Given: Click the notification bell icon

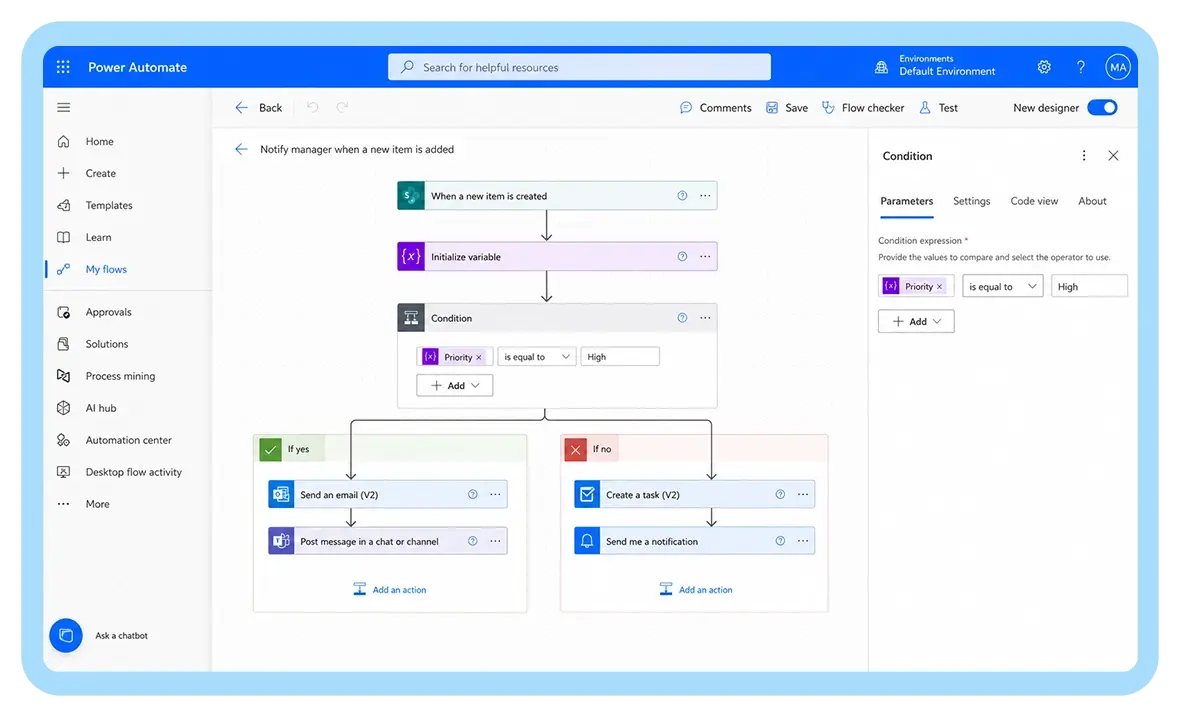Looking at the screenshot, I should pyautogui.click(x=587, y=541).
